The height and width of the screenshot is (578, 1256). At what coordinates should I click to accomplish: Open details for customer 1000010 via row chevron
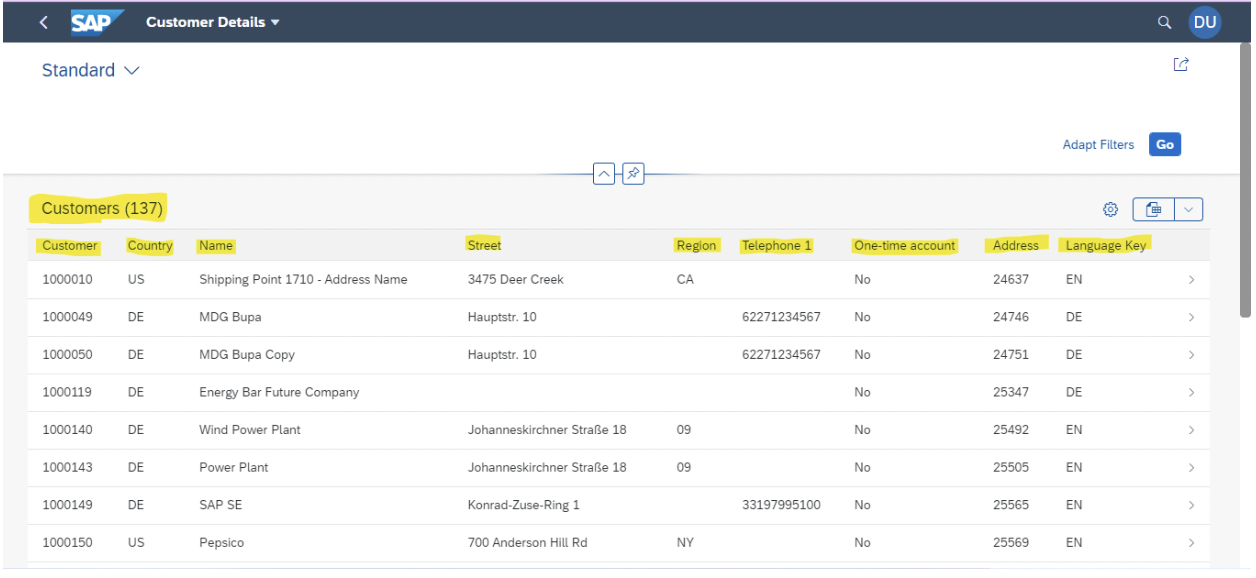coord(1190,279)
